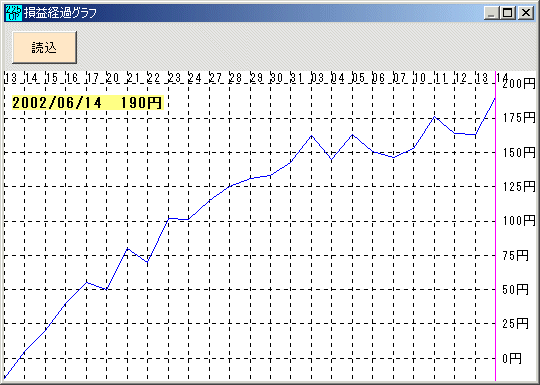Close the 損益経過グラフ window
This screenshot has height=385, width=540.
pos(526,13)
